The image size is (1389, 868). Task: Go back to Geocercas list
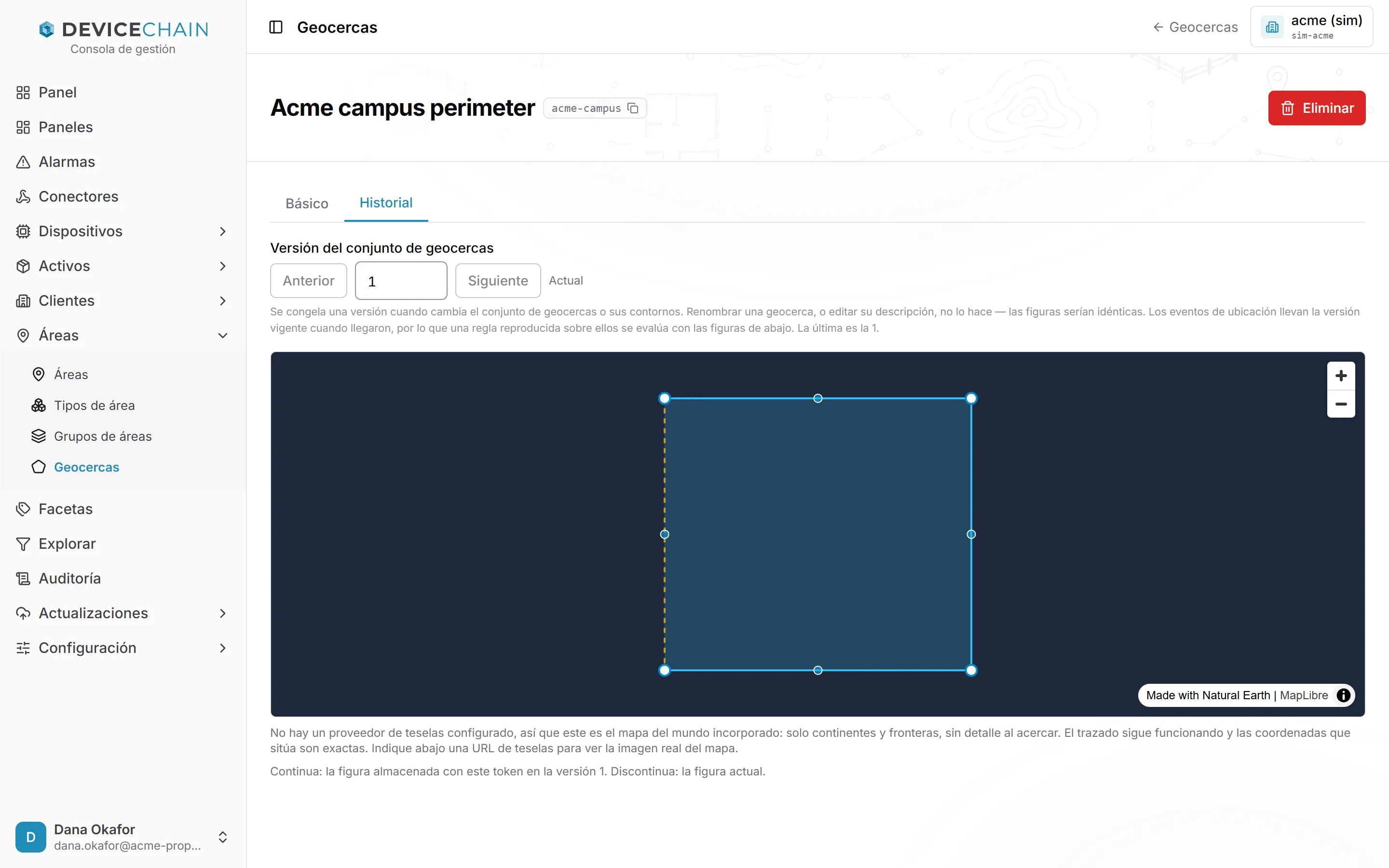[1196, 27]
